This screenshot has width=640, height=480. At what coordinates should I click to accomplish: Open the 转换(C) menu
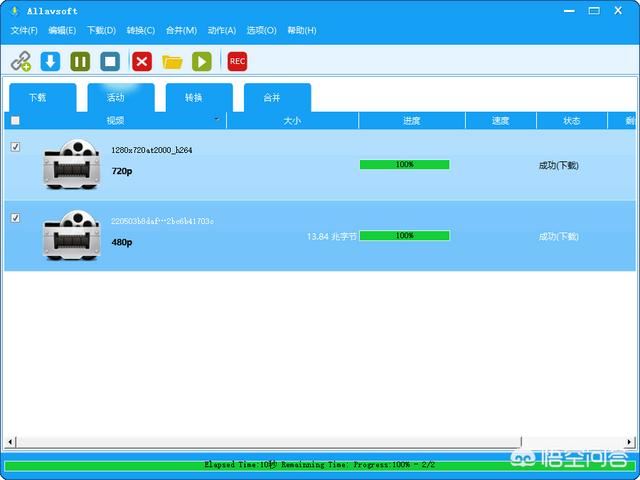[x=140, y=31]
